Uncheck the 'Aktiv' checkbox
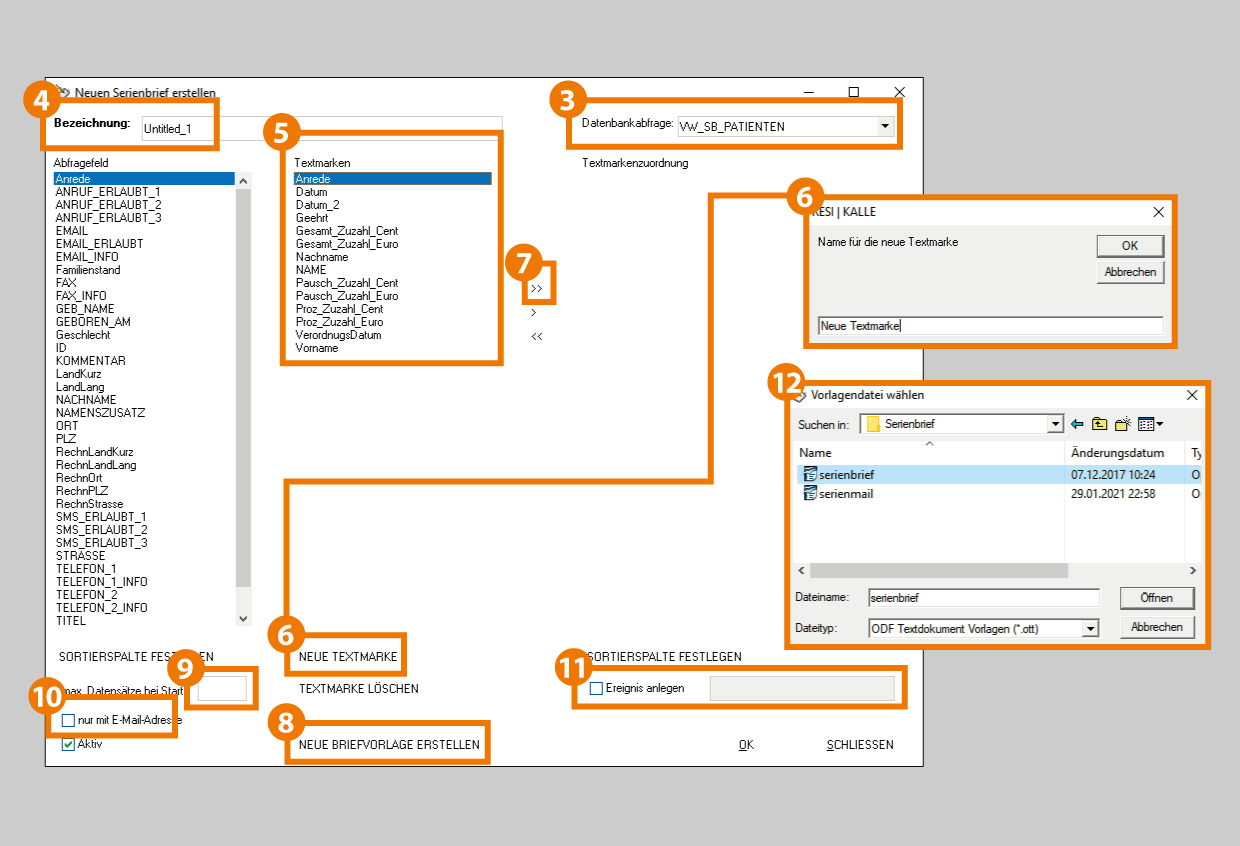Image resolution: width=1240 pixels, height=846 pixels. [x=68, y=744]
